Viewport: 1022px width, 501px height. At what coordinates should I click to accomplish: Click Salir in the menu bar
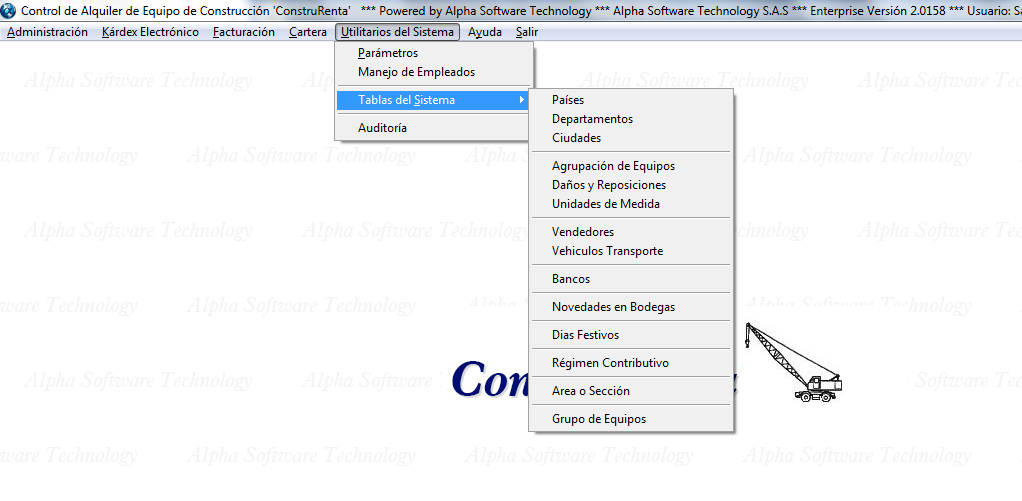pyautogui.click(x=527, y=32)
